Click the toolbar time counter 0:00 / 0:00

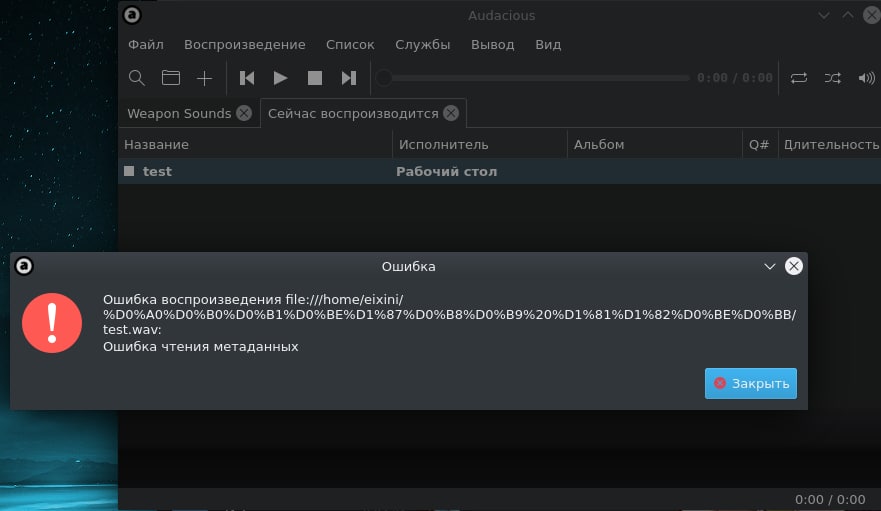pyautogui.click(x=734, y=78)
